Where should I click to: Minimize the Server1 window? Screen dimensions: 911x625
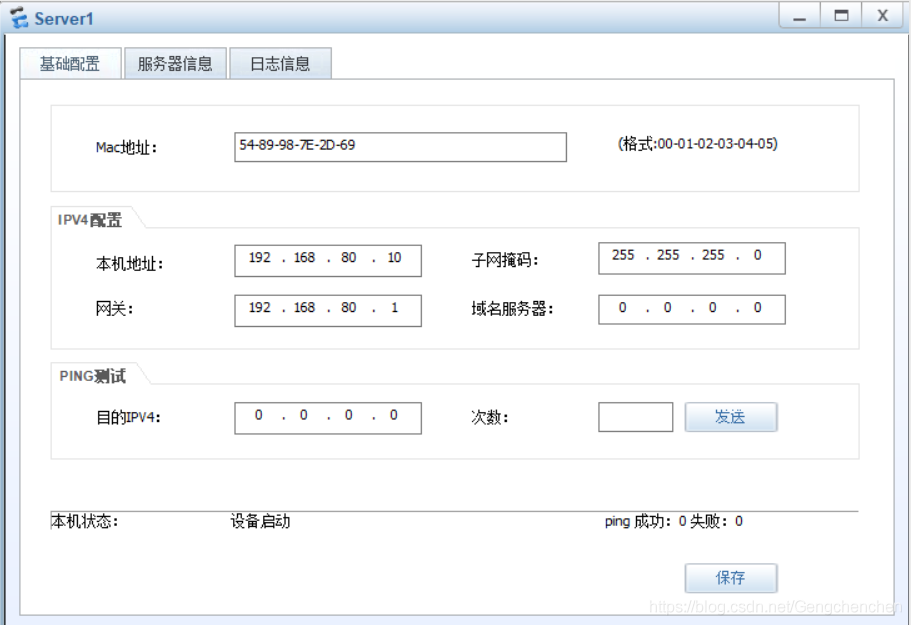coord(799,16)
